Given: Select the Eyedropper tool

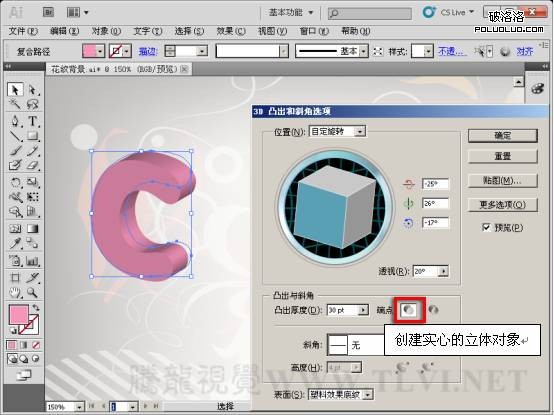Looking at the screenshot, I should pyautogui.click(x=15, y=243).
